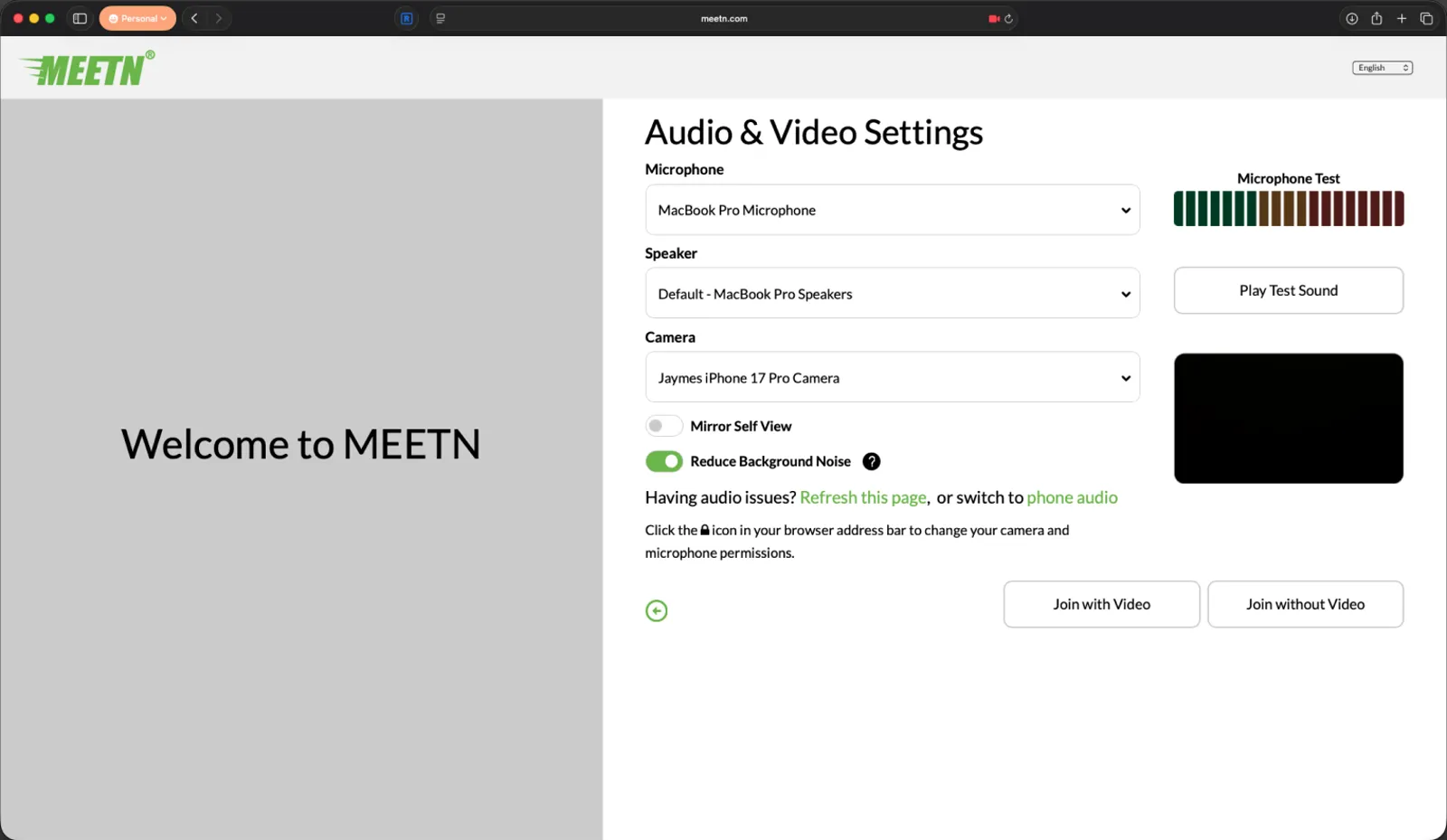Screen dimensions: 1447x840
Task: Click the phone audio link
Action: (1072, 497)
